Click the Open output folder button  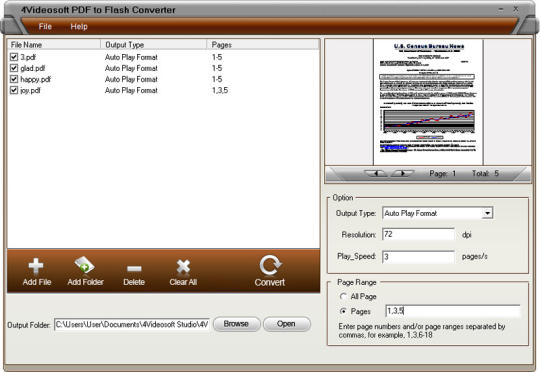click(287, 324)
